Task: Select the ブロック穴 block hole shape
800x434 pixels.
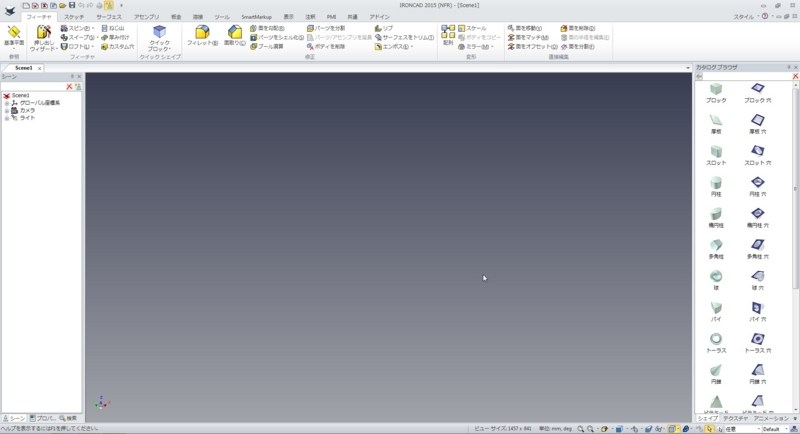Action: pos(758,93)
